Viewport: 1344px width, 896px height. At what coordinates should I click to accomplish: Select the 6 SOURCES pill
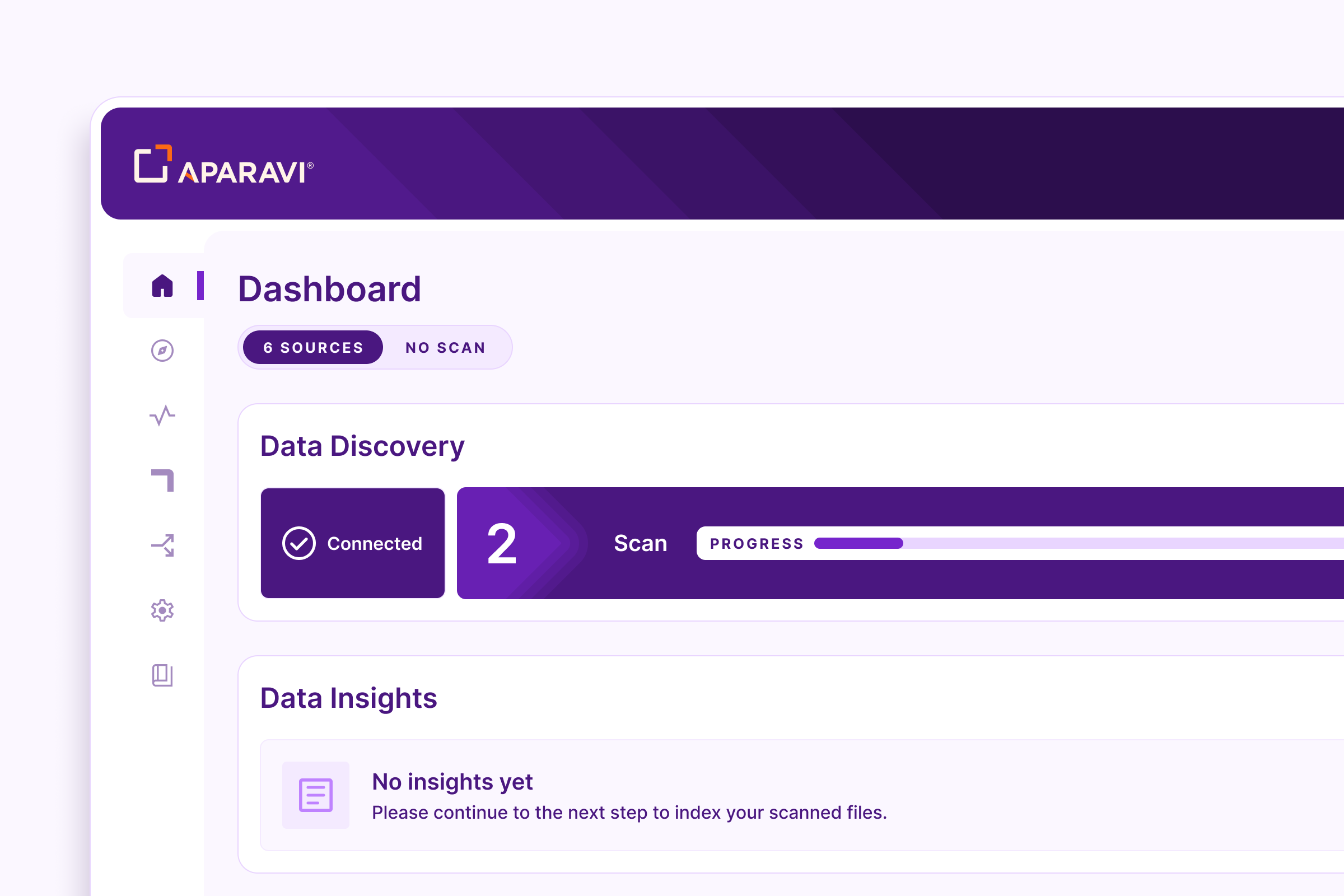313,347
